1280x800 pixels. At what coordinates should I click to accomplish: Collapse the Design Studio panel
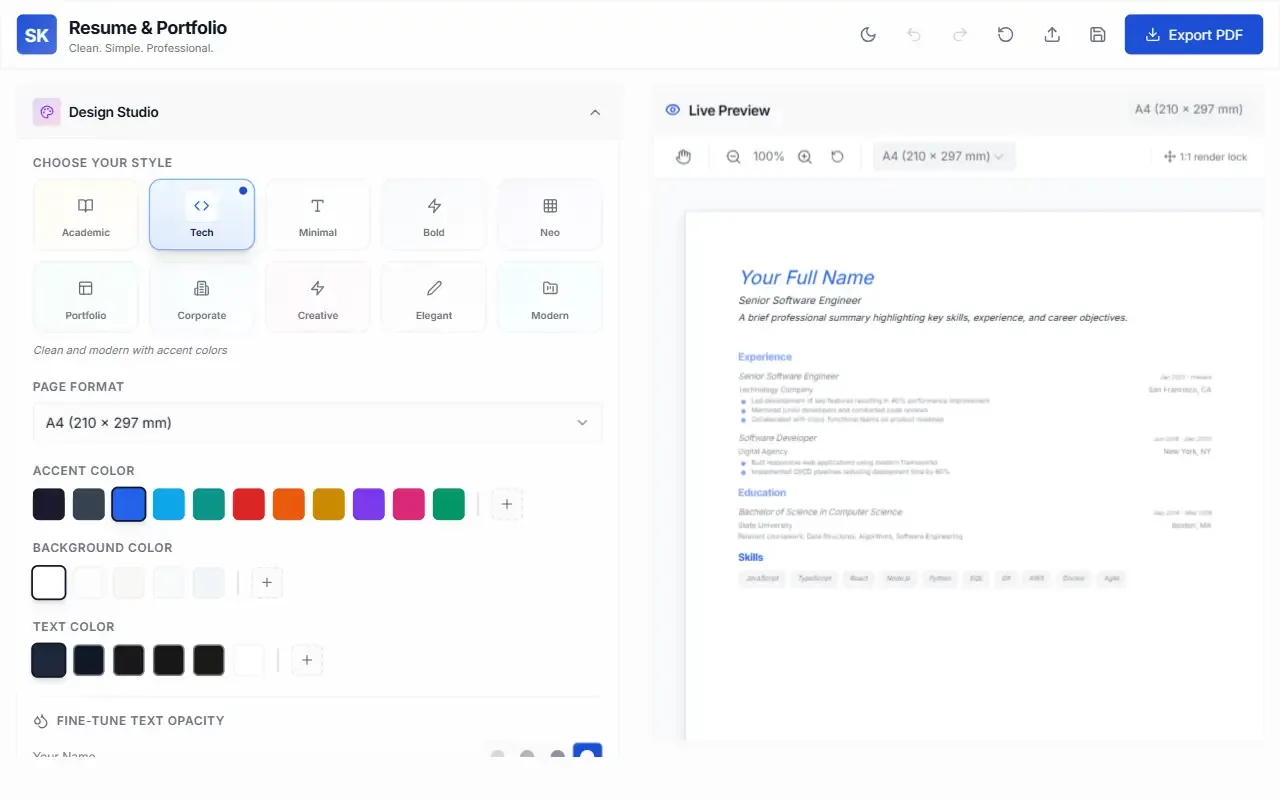[x=595, y=112]
